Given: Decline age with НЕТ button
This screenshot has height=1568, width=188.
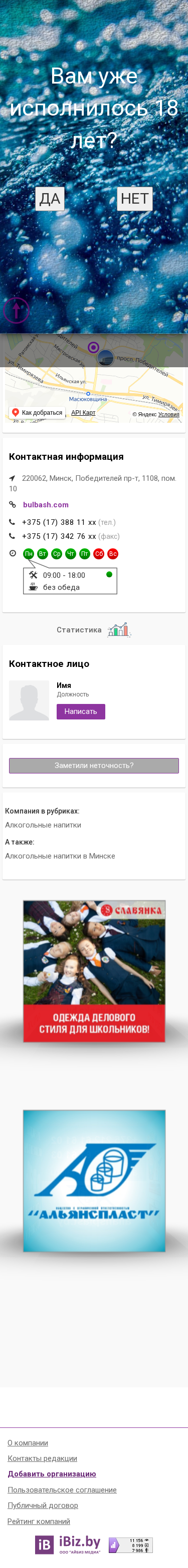Looking at the screenshot, I should tap(134, 199).
